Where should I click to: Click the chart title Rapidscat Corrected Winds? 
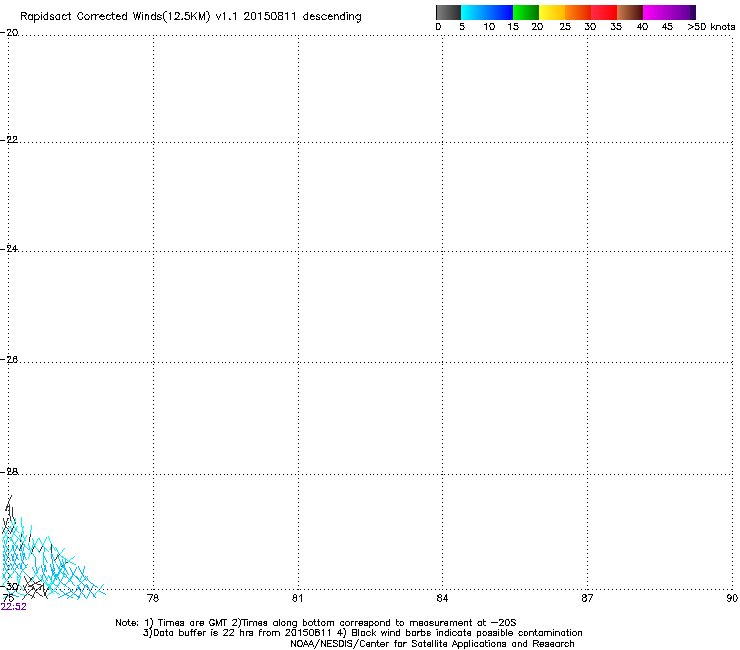point(191,16)
